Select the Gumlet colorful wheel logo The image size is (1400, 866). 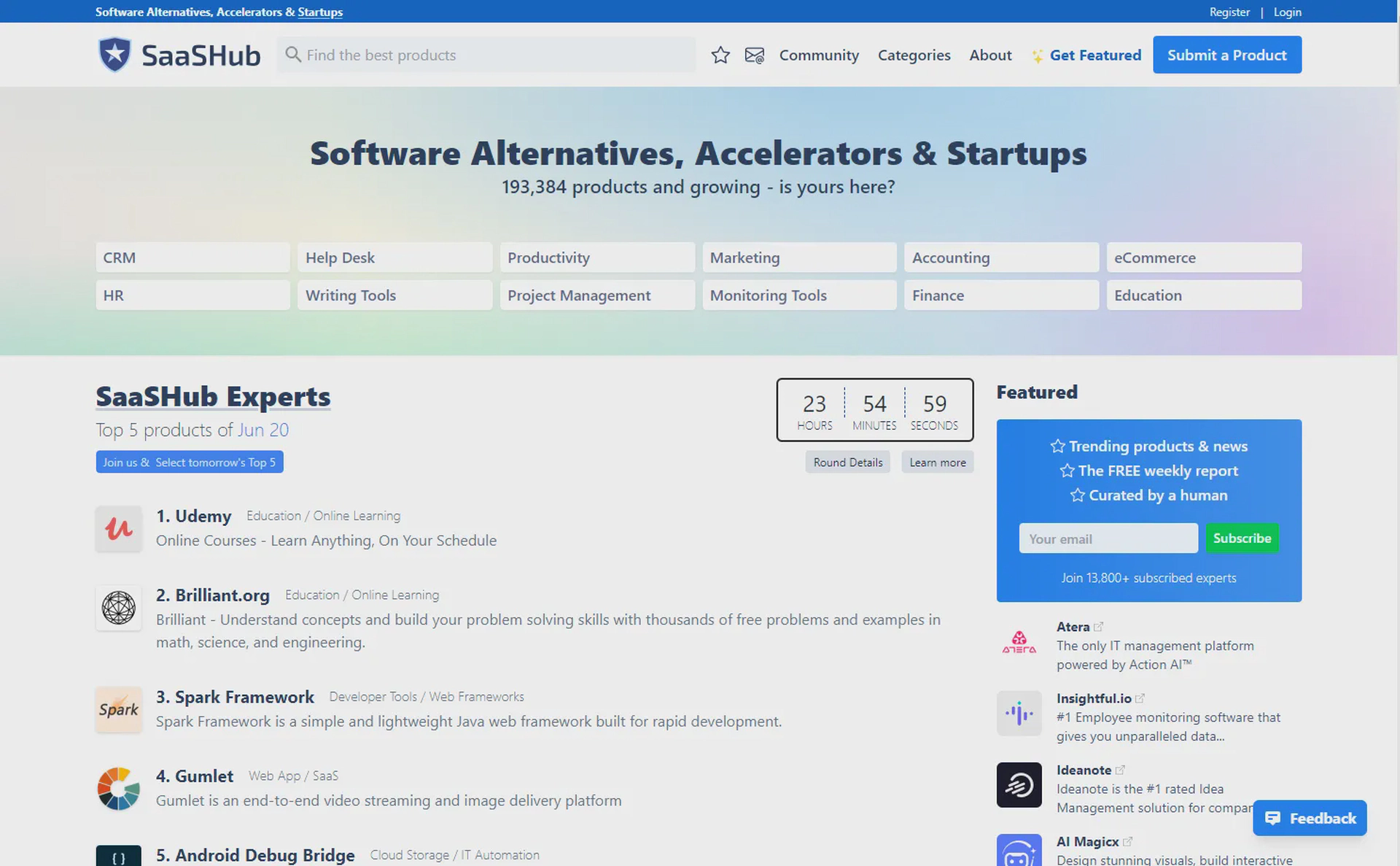(x=119, y=788)
